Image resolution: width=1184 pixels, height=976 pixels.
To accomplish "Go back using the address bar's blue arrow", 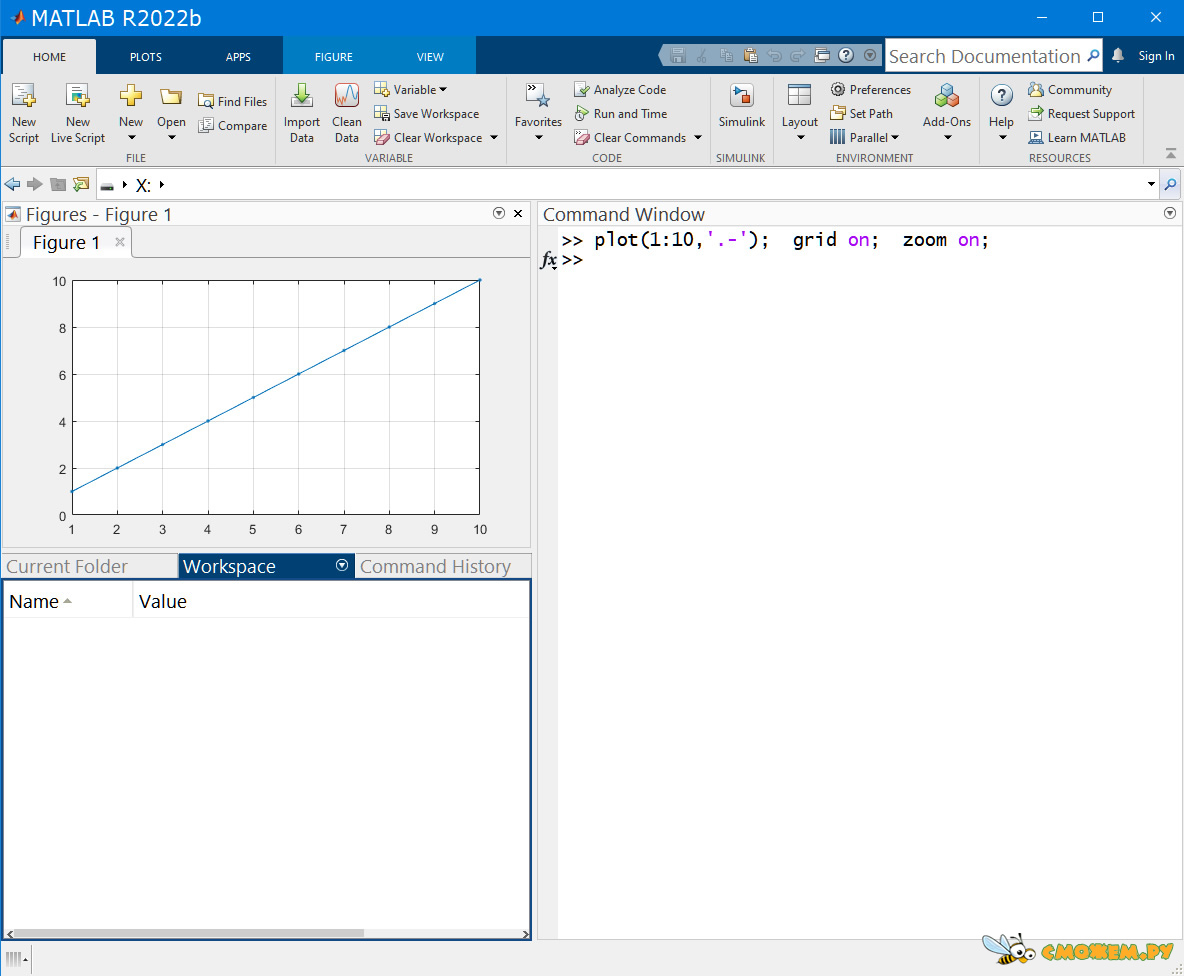I will click(x=12, y=184).
